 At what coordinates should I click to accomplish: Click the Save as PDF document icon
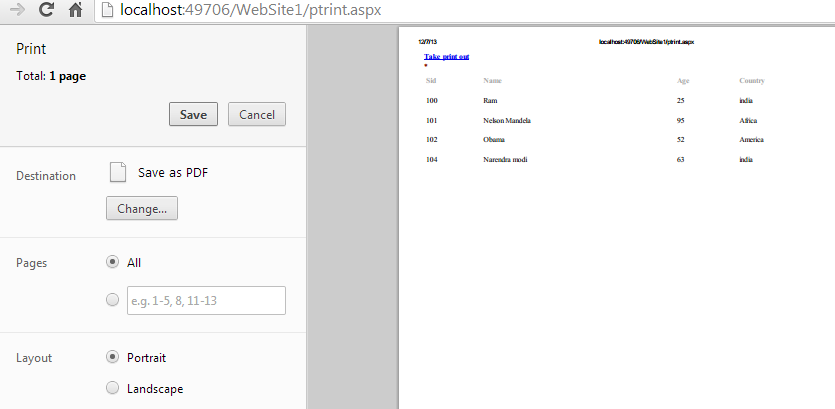point(118,173)
